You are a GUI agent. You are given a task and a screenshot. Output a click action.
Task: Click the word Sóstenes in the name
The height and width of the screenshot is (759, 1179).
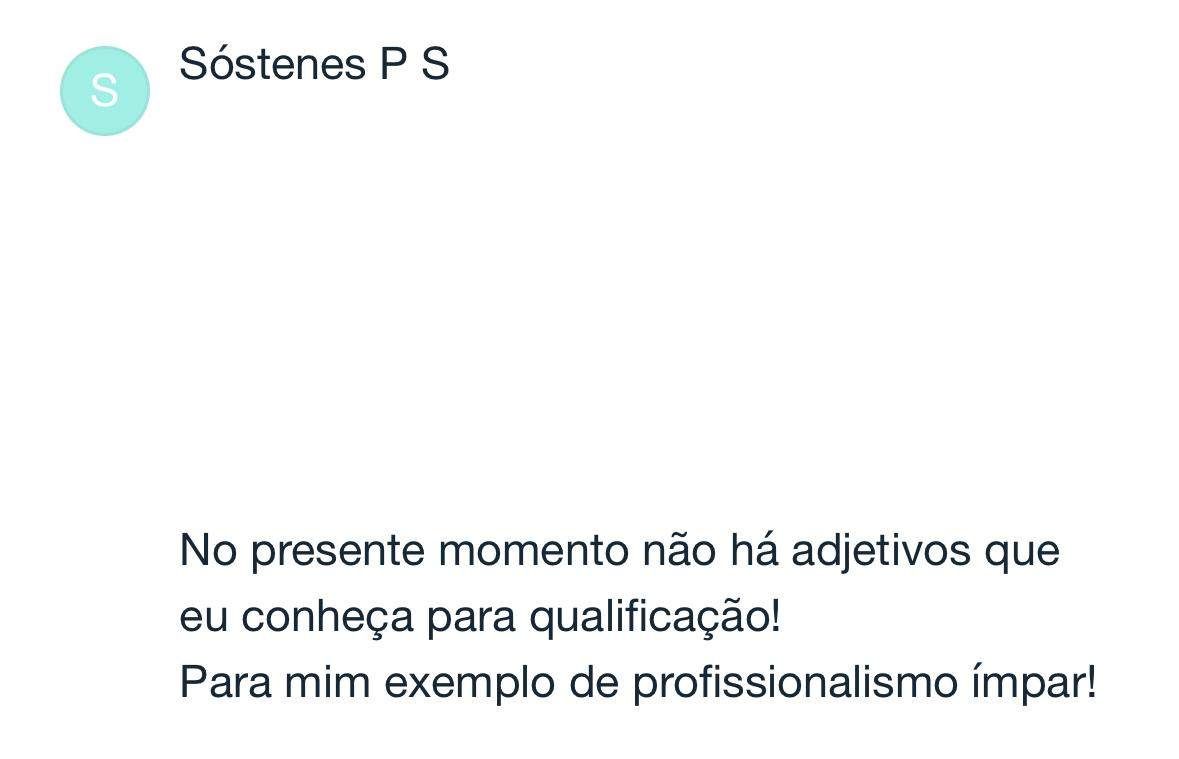272,64
